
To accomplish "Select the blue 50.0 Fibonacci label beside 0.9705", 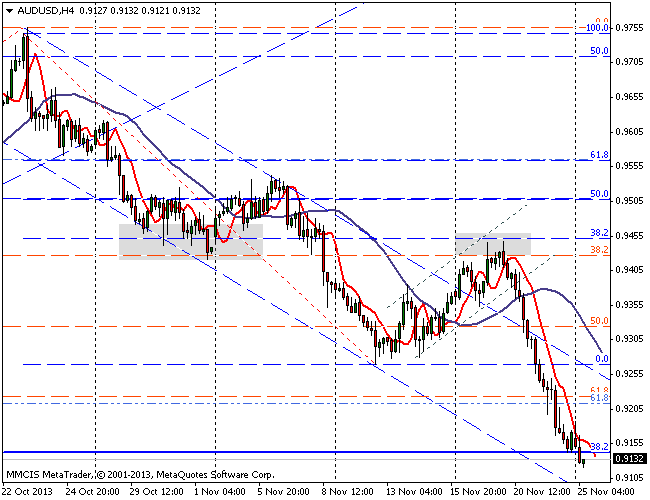I will [x=599, y=51].
